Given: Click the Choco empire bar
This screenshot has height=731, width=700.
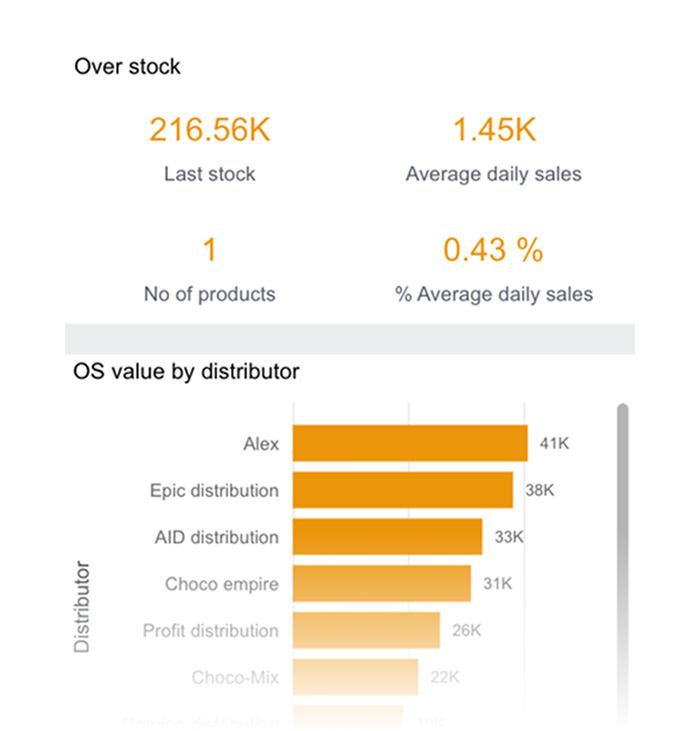Looking at the screenshot, I should pos(381,584).
